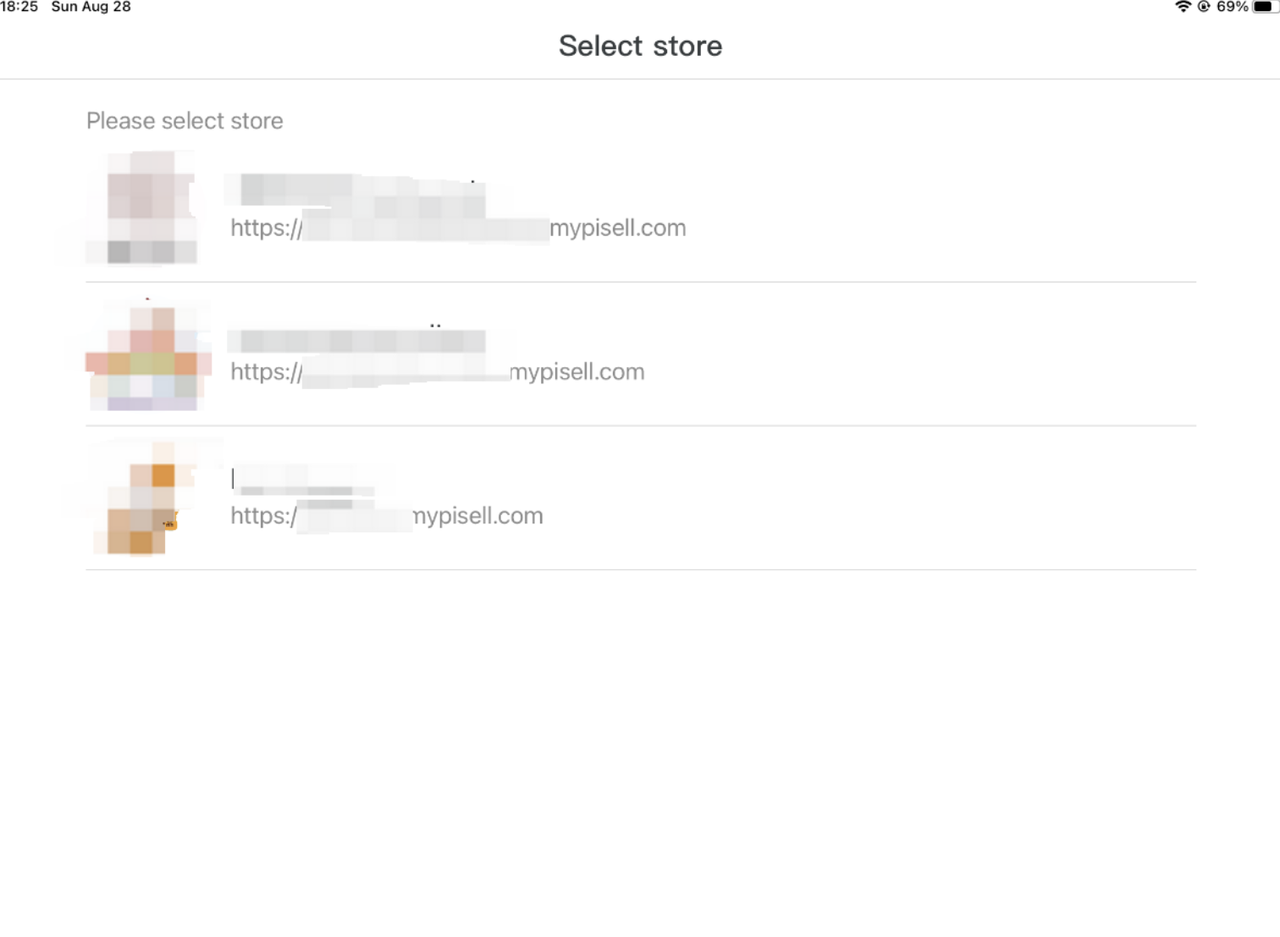This screenshot has height=937, width=1280.
Task: Select the first store's blurred name text
Action: pos(355,192)
